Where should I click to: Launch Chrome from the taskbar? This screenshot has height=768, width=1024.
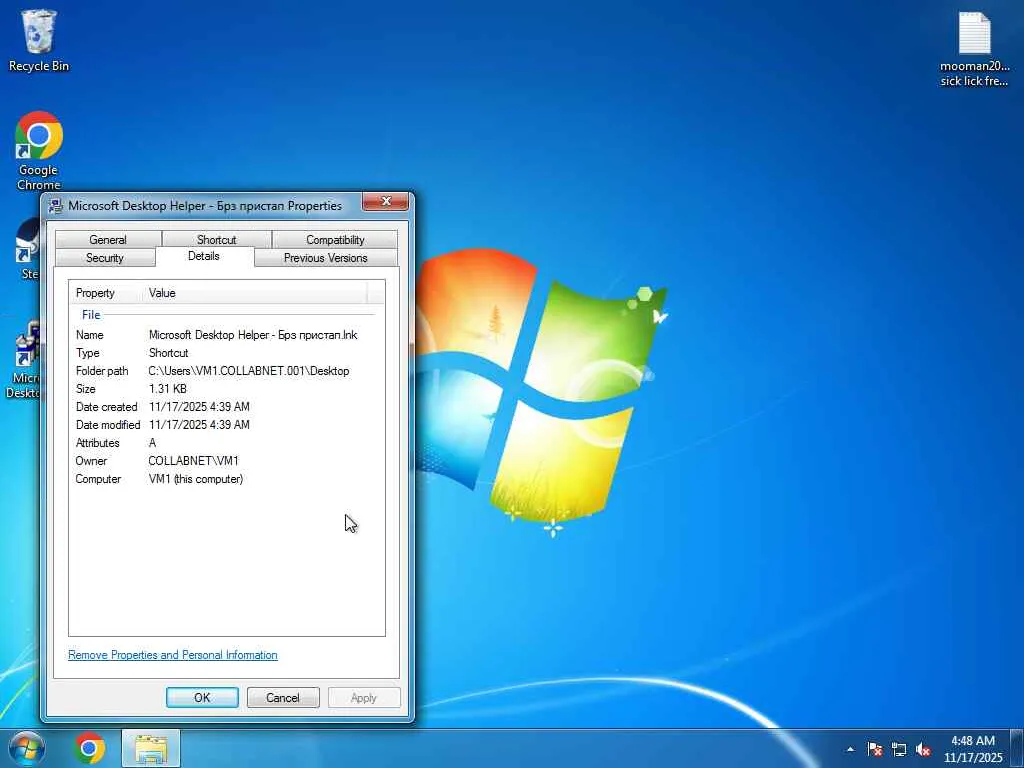(89, 748)
